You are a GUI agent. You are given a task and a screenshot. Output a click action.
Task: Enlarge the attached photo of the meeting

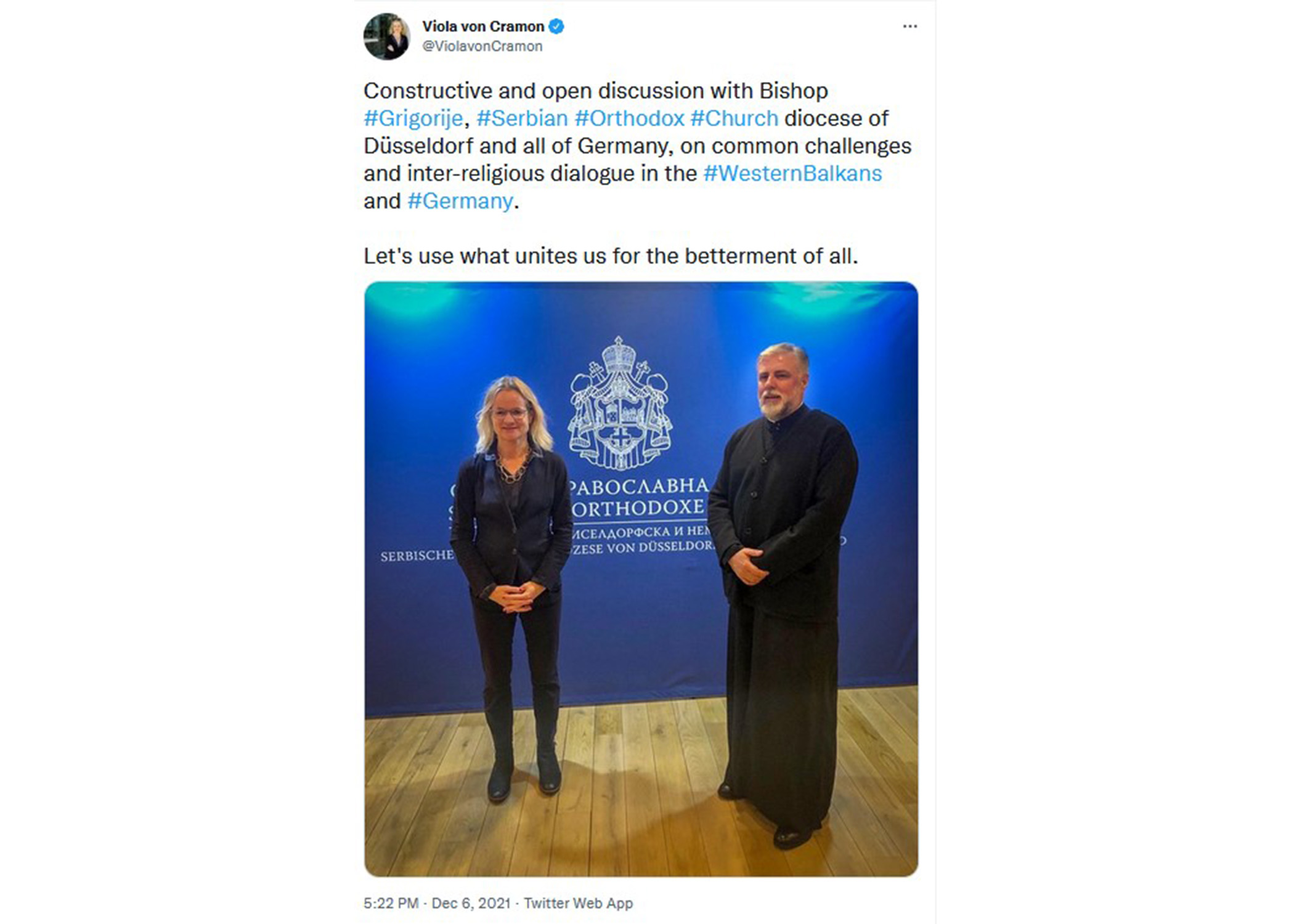[x=641, y=579]
